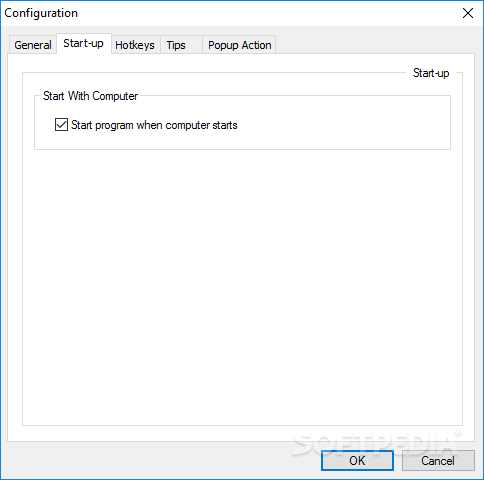
Task: Confirm settings with the OK button
Action: tap(357, 461)
